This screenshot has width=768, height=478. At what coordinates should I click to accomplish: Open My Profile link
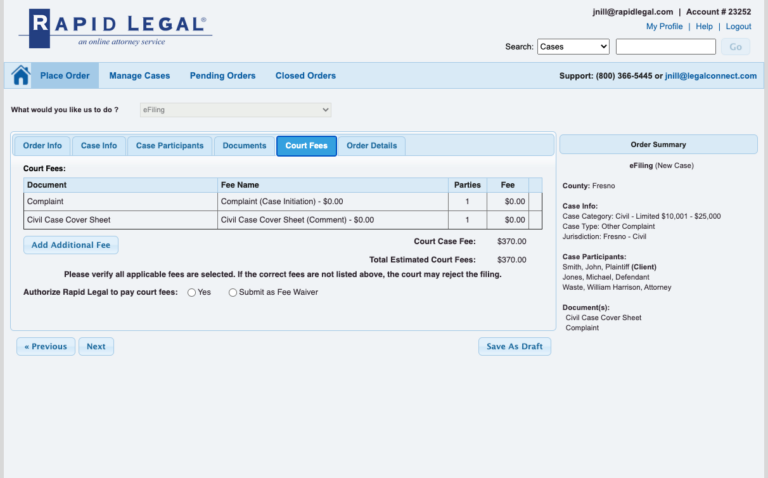point(664,26)
